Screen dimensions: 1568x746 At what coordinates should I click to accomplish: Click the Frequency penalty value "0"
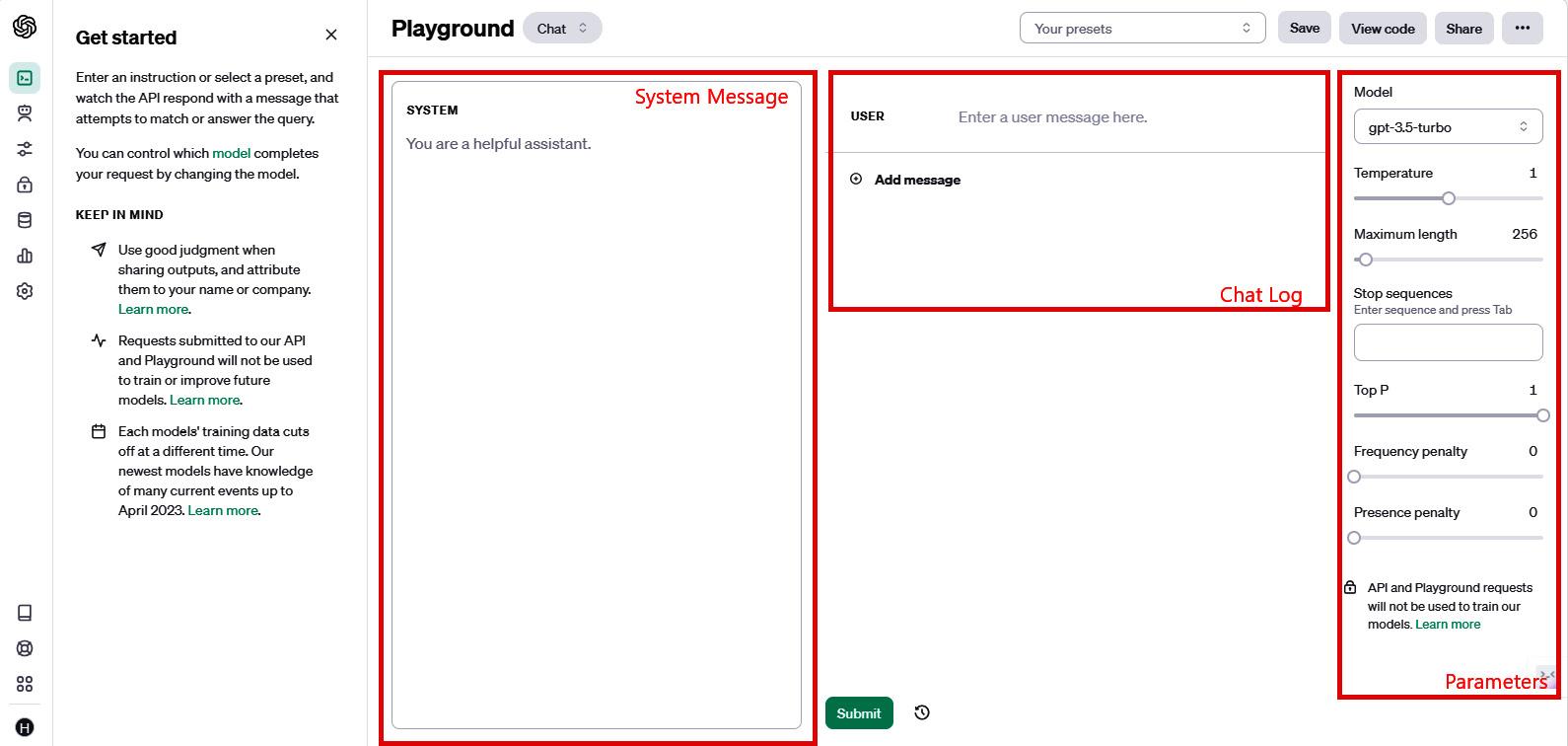(1532, 451)
